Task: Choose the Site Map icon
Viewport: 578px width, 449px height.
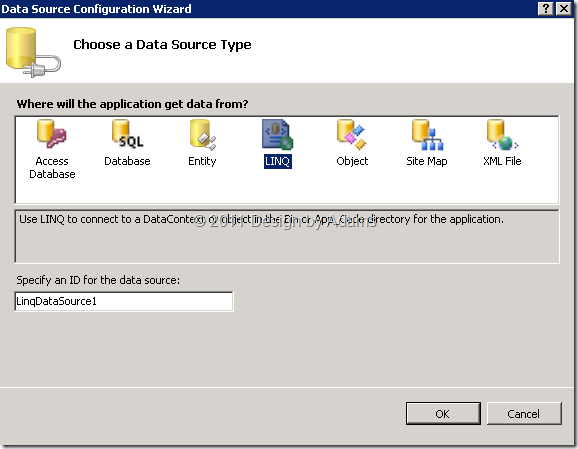Action: coord(427,134)
